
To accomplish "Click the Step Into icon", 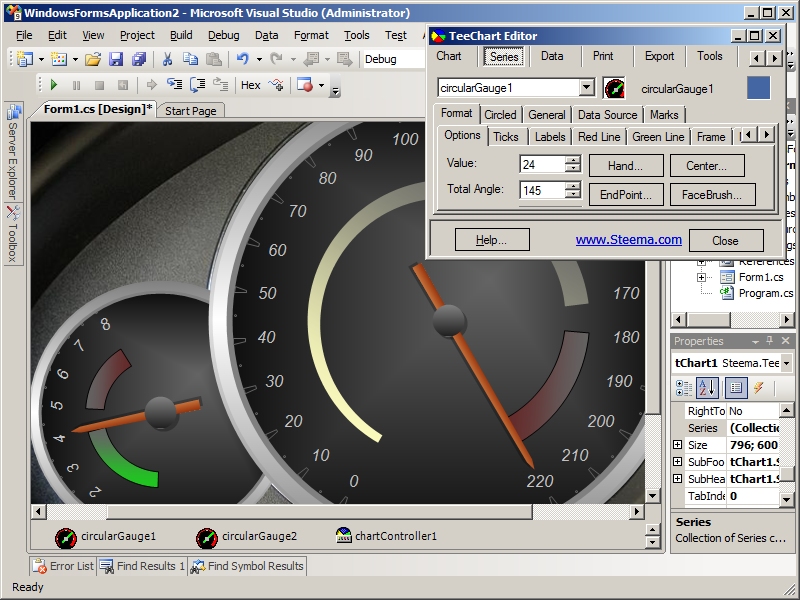I will [174, 84].
